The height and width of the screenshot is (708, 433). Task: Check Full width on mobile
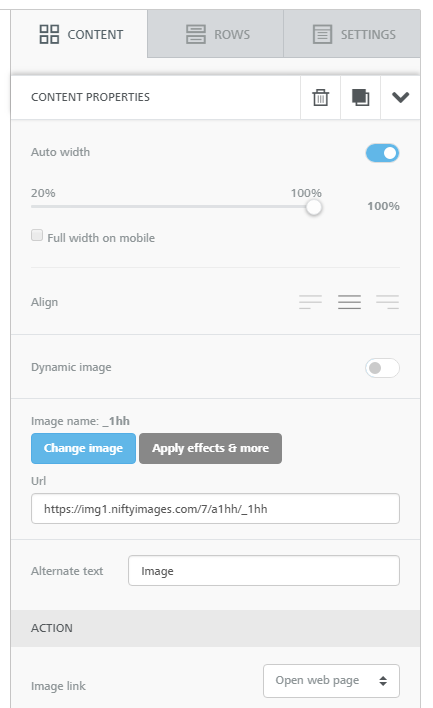[37, 235]
